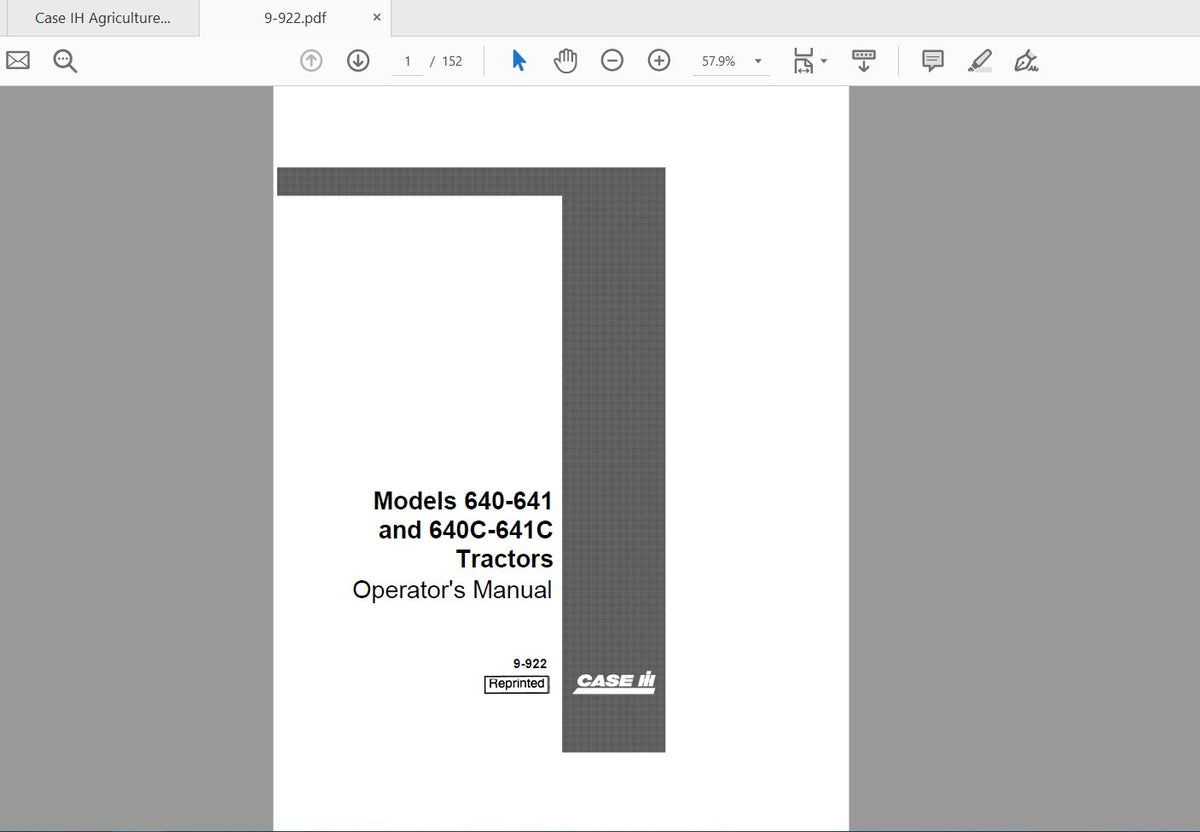Activate the hand pan tool

566,61
